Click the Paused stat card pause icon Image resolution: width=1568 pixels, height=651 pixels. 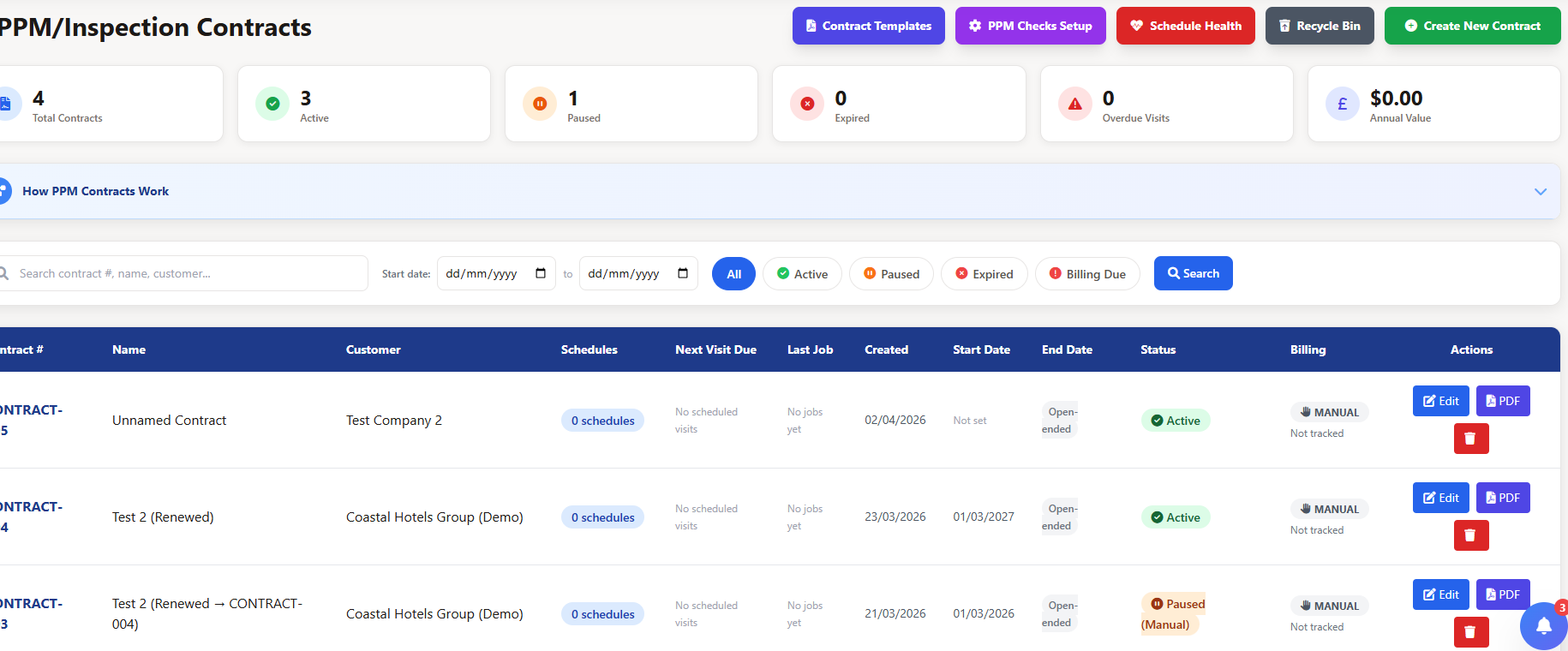point(540,104)
